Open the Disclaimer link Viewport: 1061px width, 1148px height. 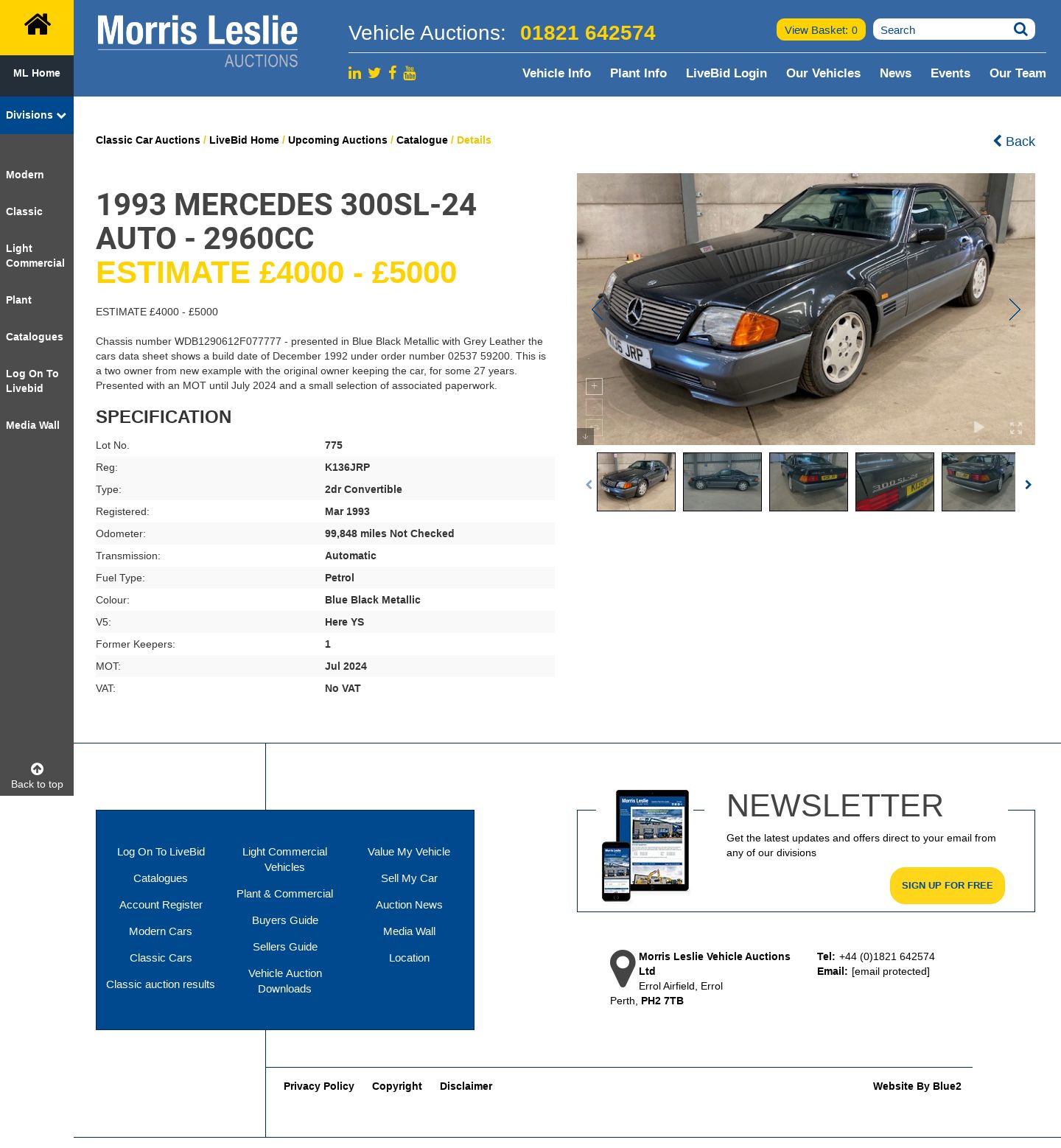point(466,1086)
